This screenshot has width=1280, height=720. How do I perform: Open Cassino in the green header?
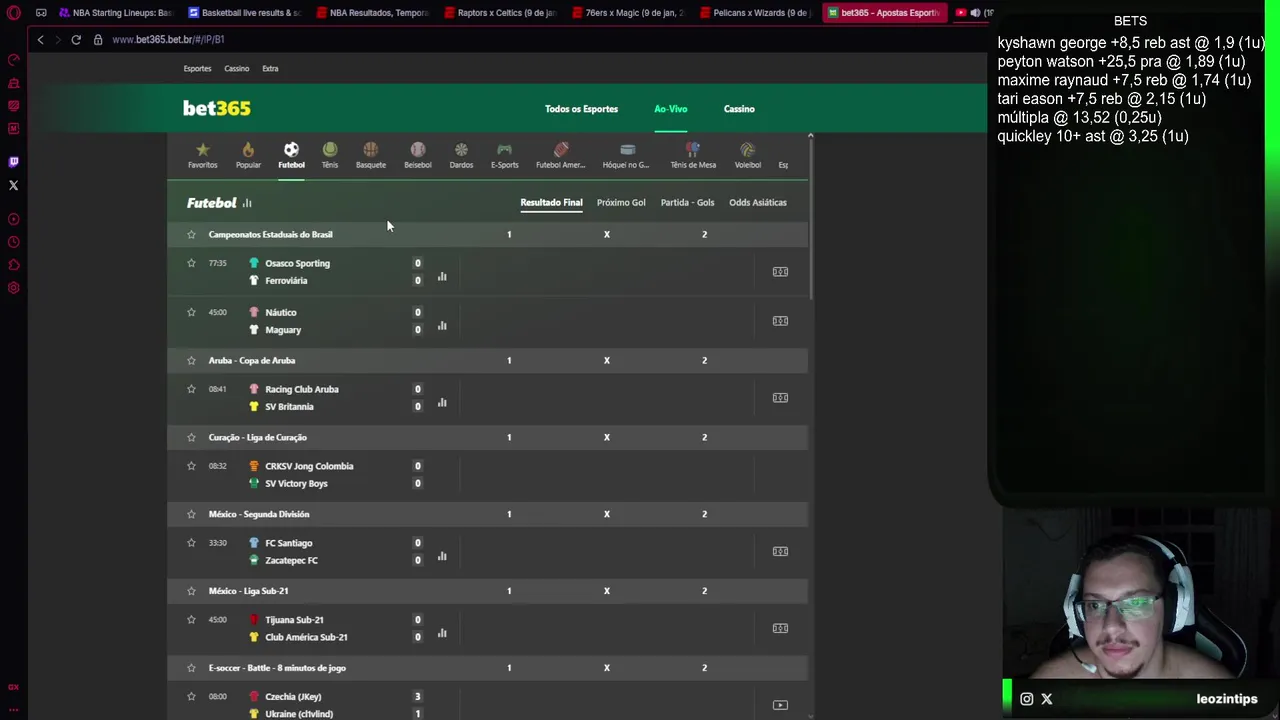[x=739, y=109]
